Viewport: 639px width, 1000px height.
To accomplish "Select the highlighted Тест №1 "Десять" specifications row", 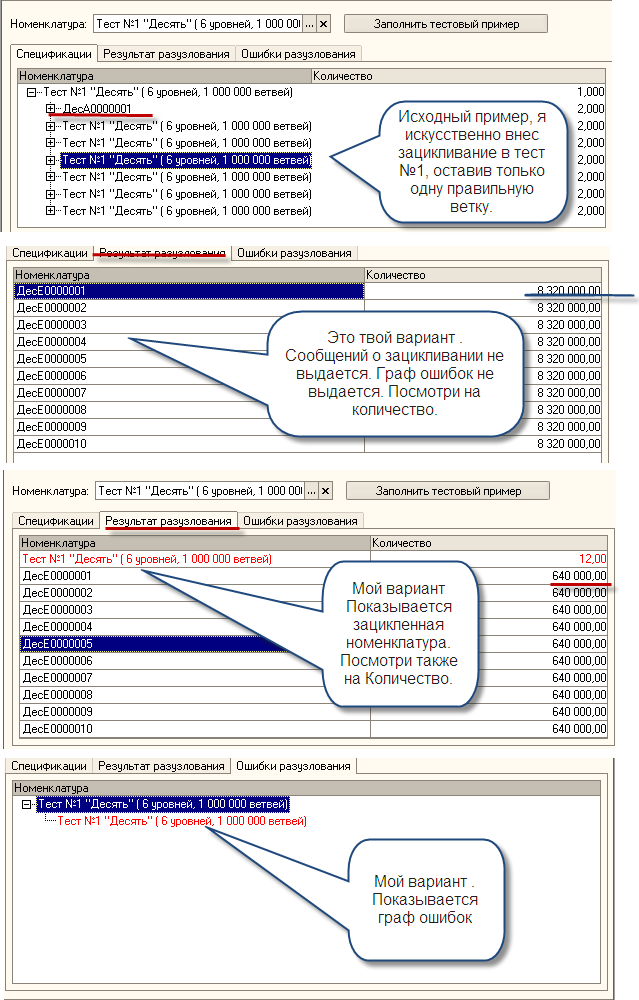I will click(x=186, y=160).
